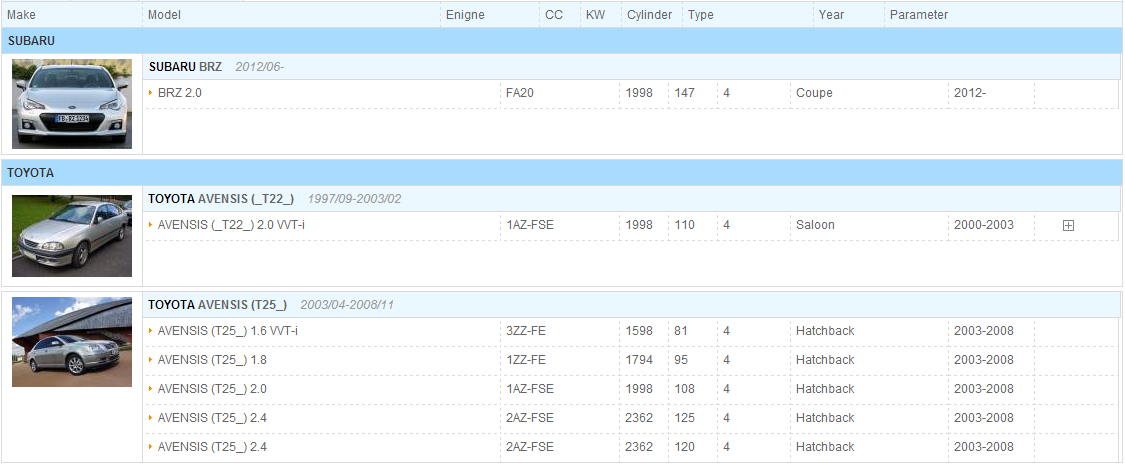
Task: Expand parameters for AVENSIS (_T22_) 2.0 VVT-i
Action: pyautogui.click(x=1068, y=225)
